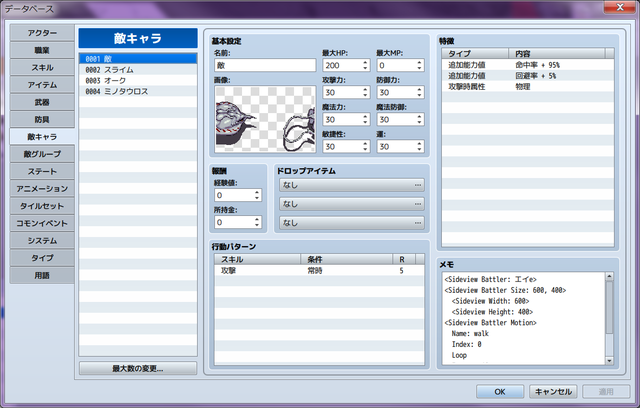Viewport: 640px width, 408px height.
Task: Select enemy 0004 ミノタウロス
Action: [x=138, y=91]
